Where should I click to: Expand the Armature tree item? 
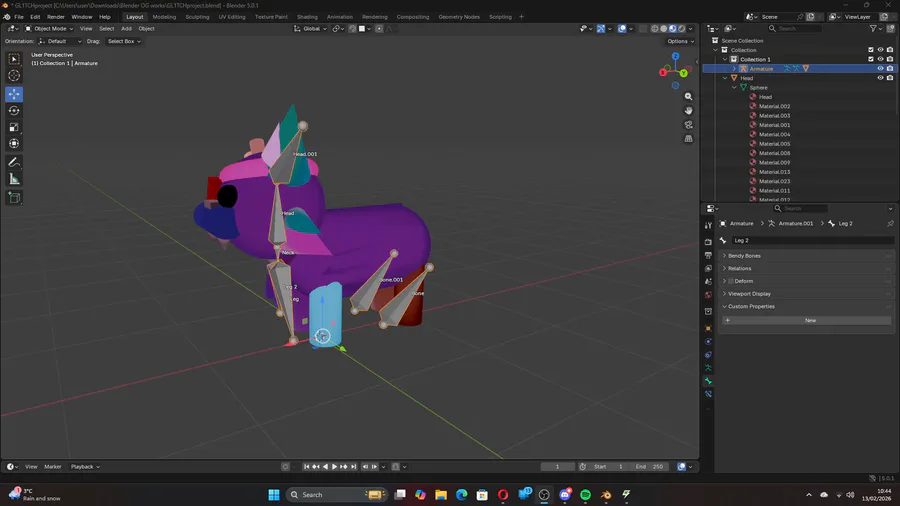734,69
